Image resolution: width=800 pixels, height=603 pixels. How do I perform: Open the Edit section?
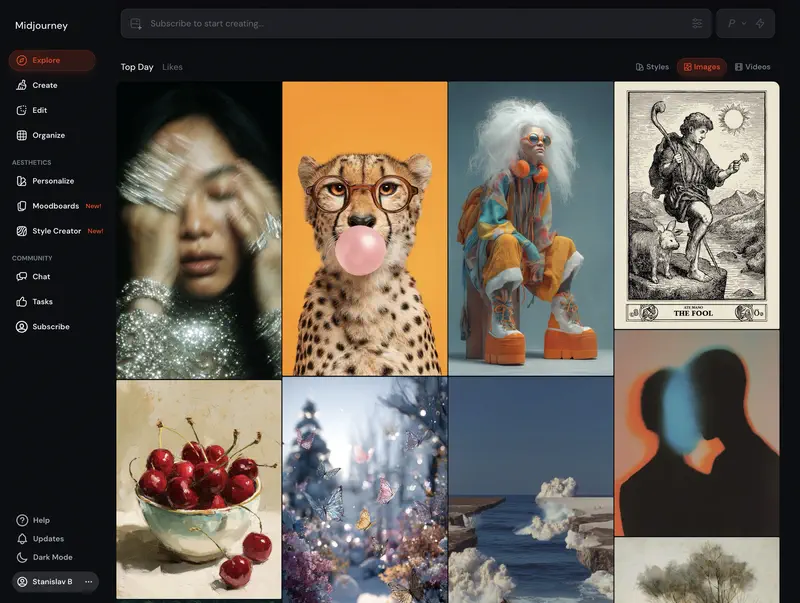(39, 110)
